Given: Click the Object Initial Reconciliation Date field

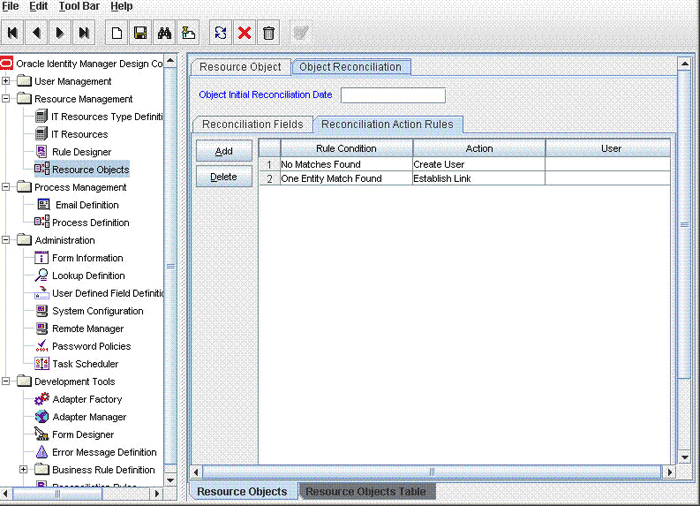Looking at the screenshot, I should [393, 95].
